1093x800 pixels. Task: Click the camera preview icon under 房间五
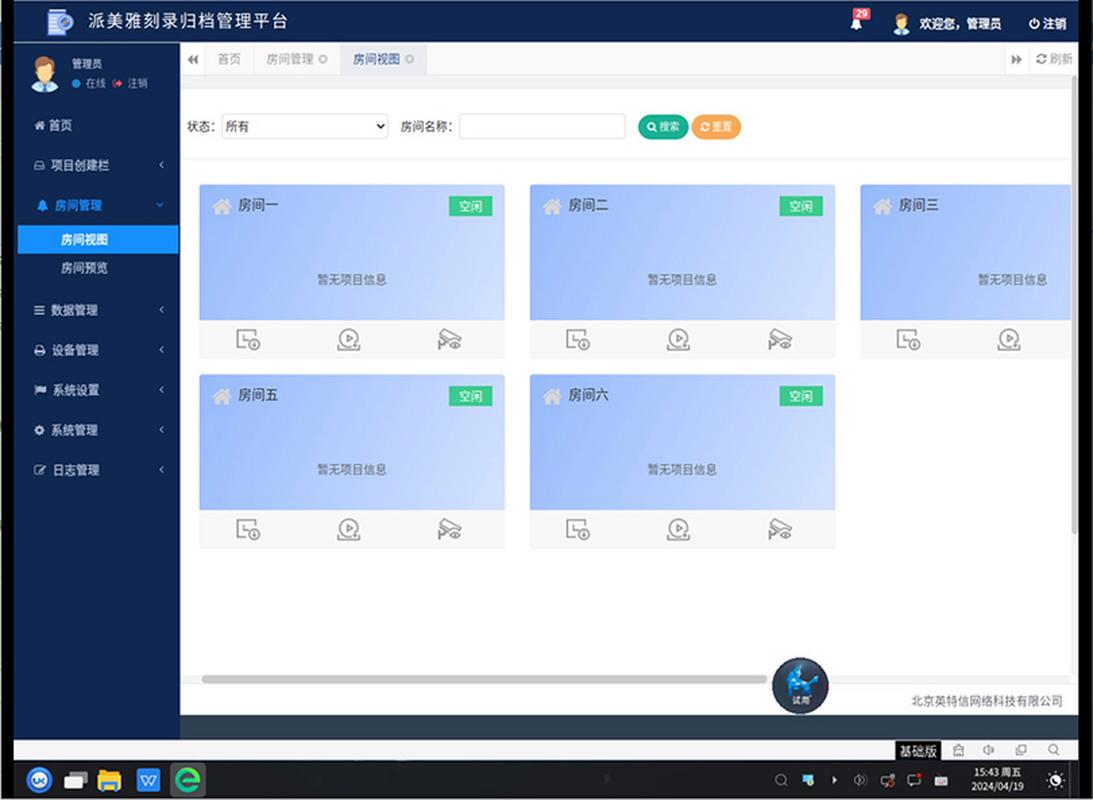coord(449,530)
